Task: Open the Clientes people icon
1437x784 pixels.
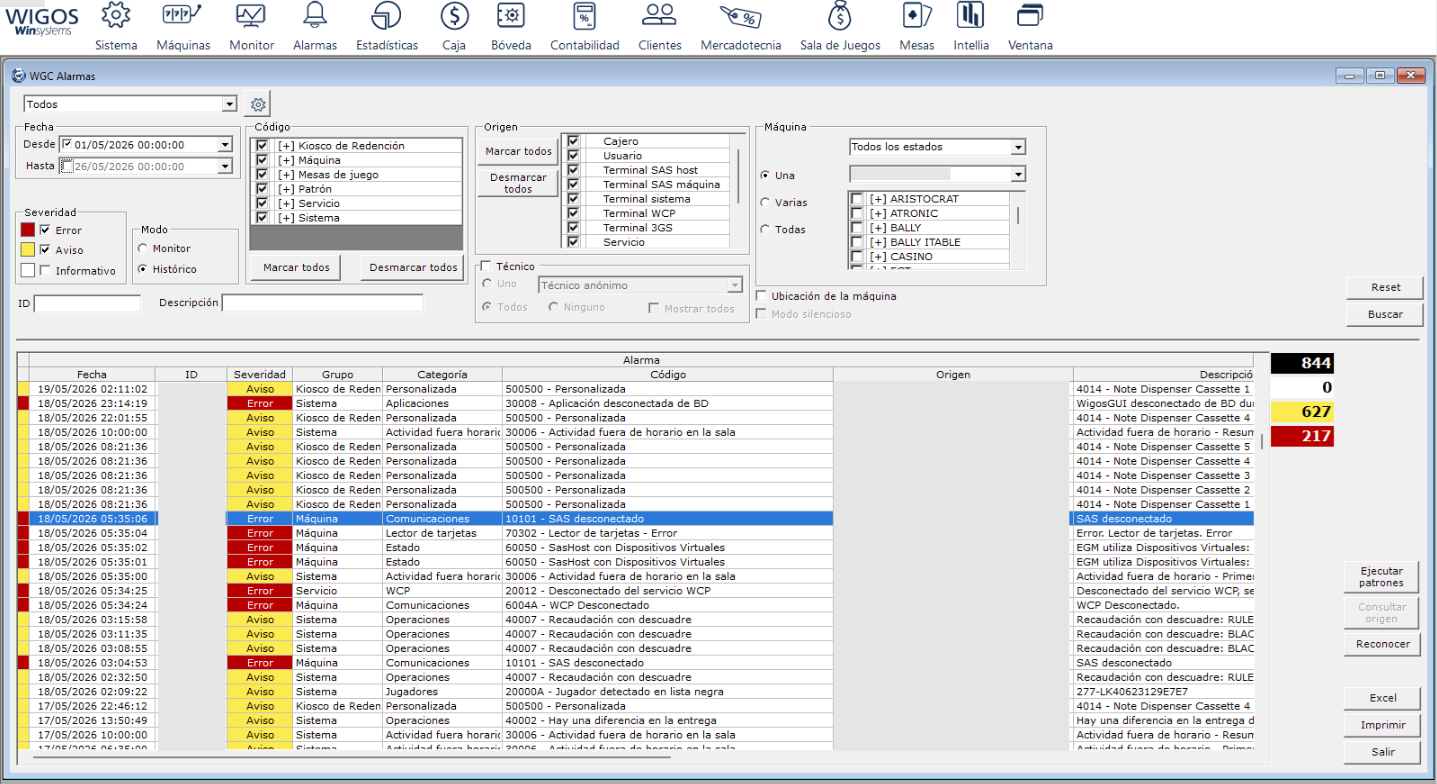Action: pos(659,15)
